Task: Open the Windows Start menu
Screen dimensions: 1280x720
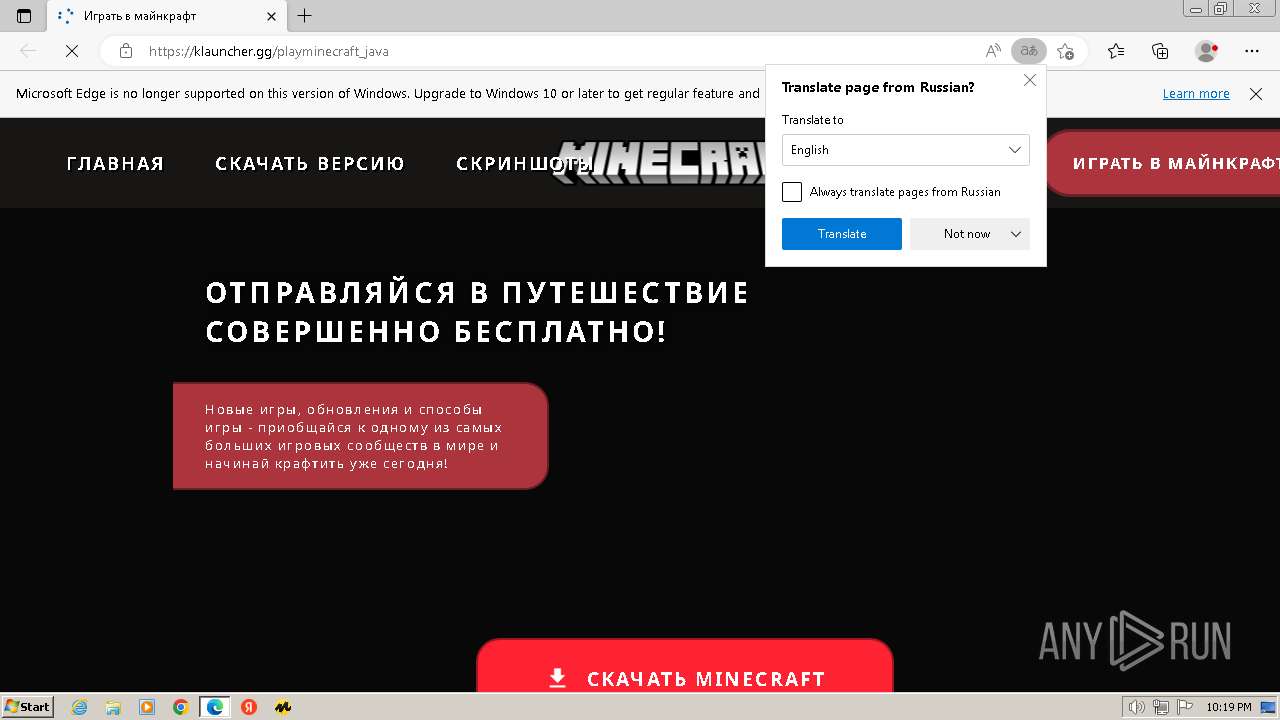Action: coord(27,706)
